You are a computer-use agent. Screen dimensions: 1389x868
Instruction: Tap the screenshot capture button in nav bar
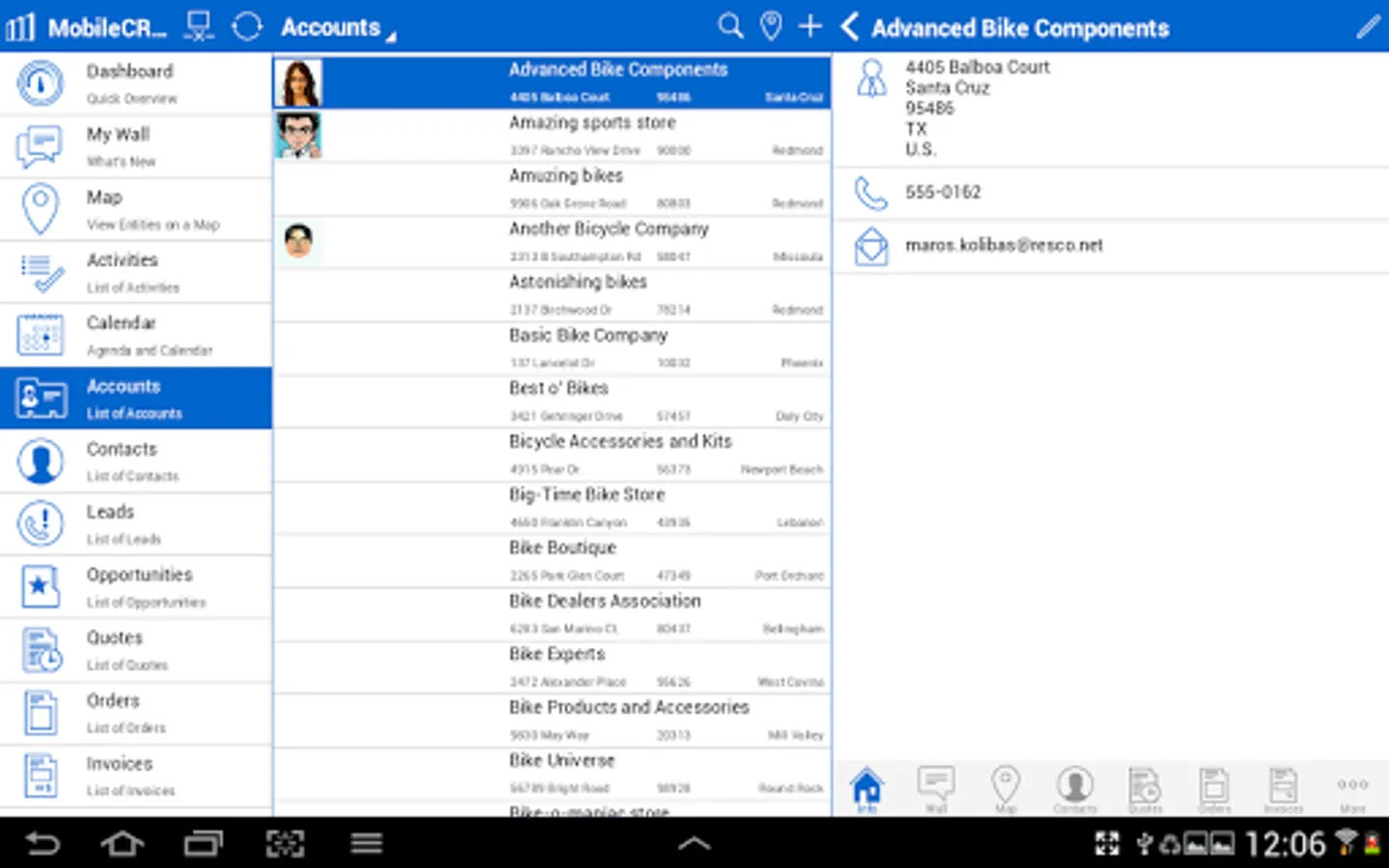click(x=285, y=845)
